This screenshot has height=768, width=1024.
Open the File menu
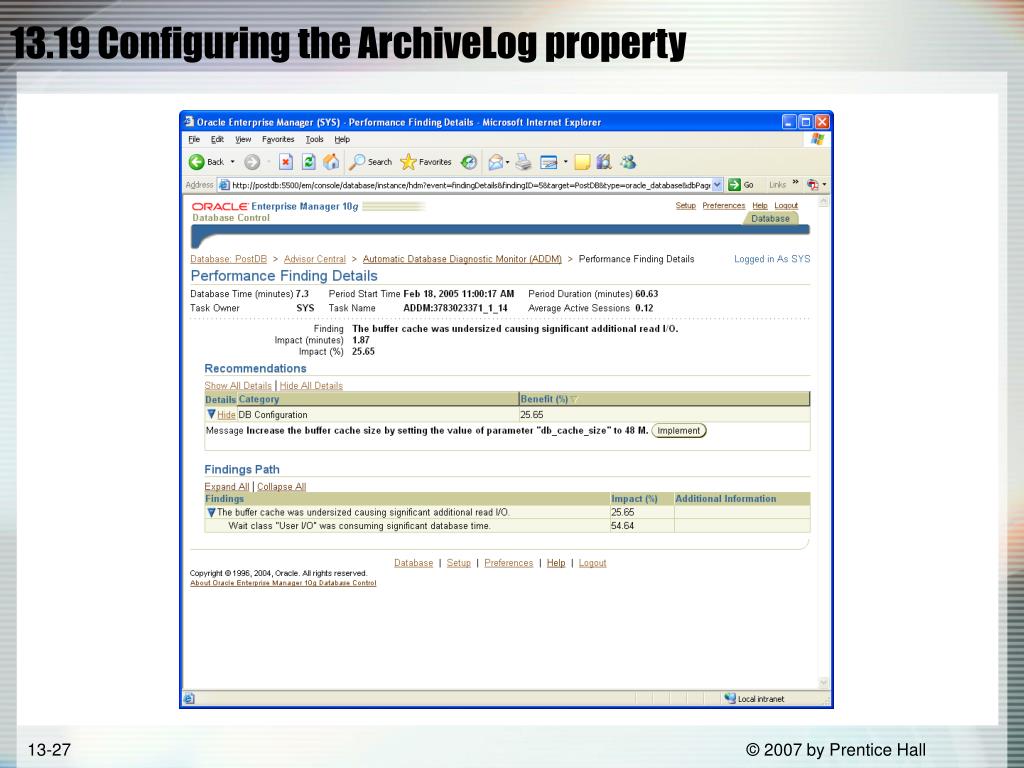tap(194, 139)
